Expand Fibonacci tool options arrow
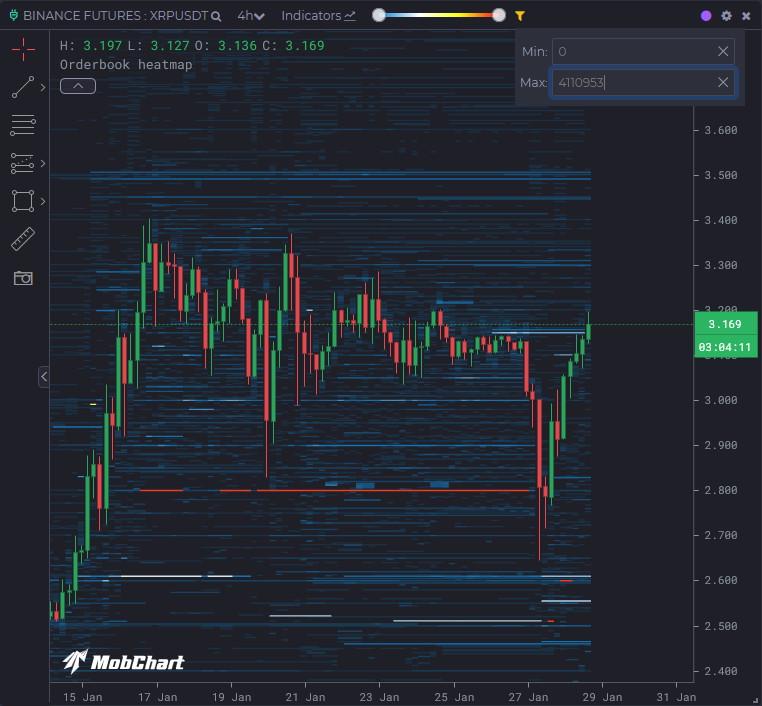Screen dimensions: 762x706 43,163
